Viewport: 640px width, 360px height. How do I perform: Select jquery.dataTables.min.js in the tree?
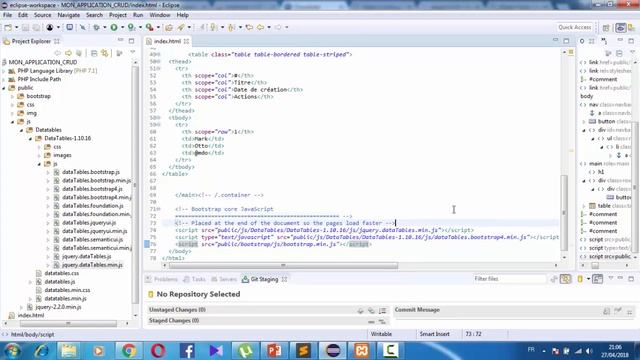click(92, 265)
